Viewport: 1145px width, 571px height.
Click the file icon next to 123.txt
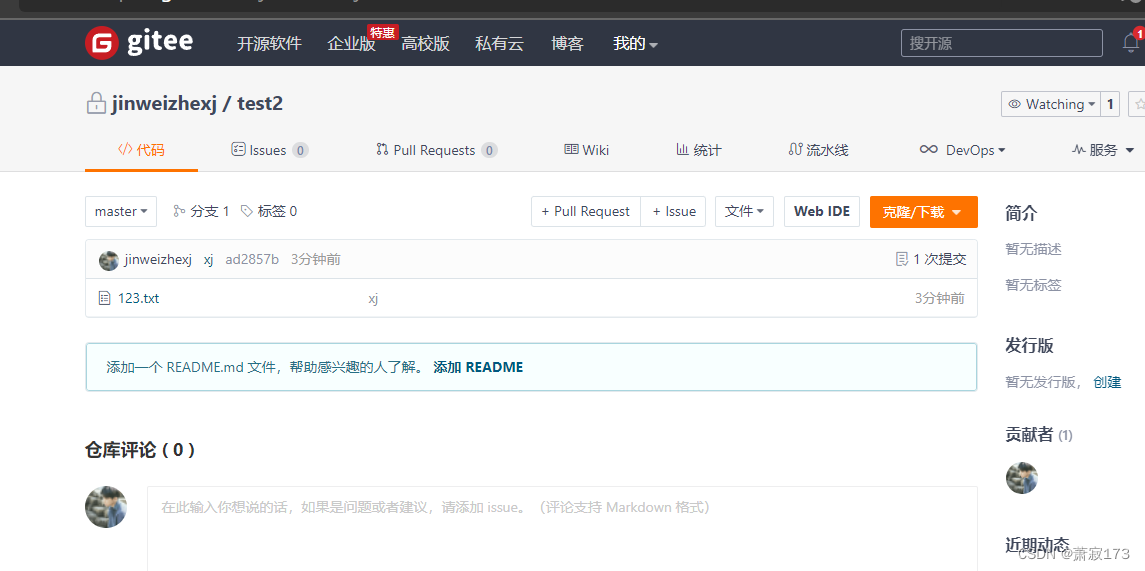[x=104, y=298]
